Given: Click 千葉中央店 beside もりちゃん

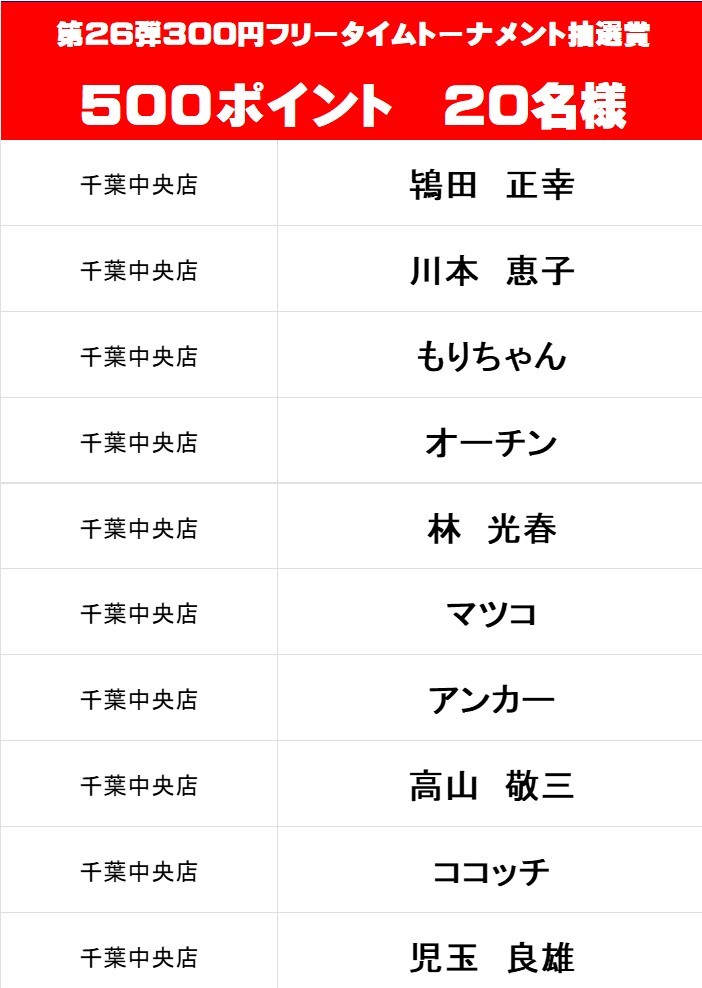Looking at the screenshot, I should [x=139, y=357].
